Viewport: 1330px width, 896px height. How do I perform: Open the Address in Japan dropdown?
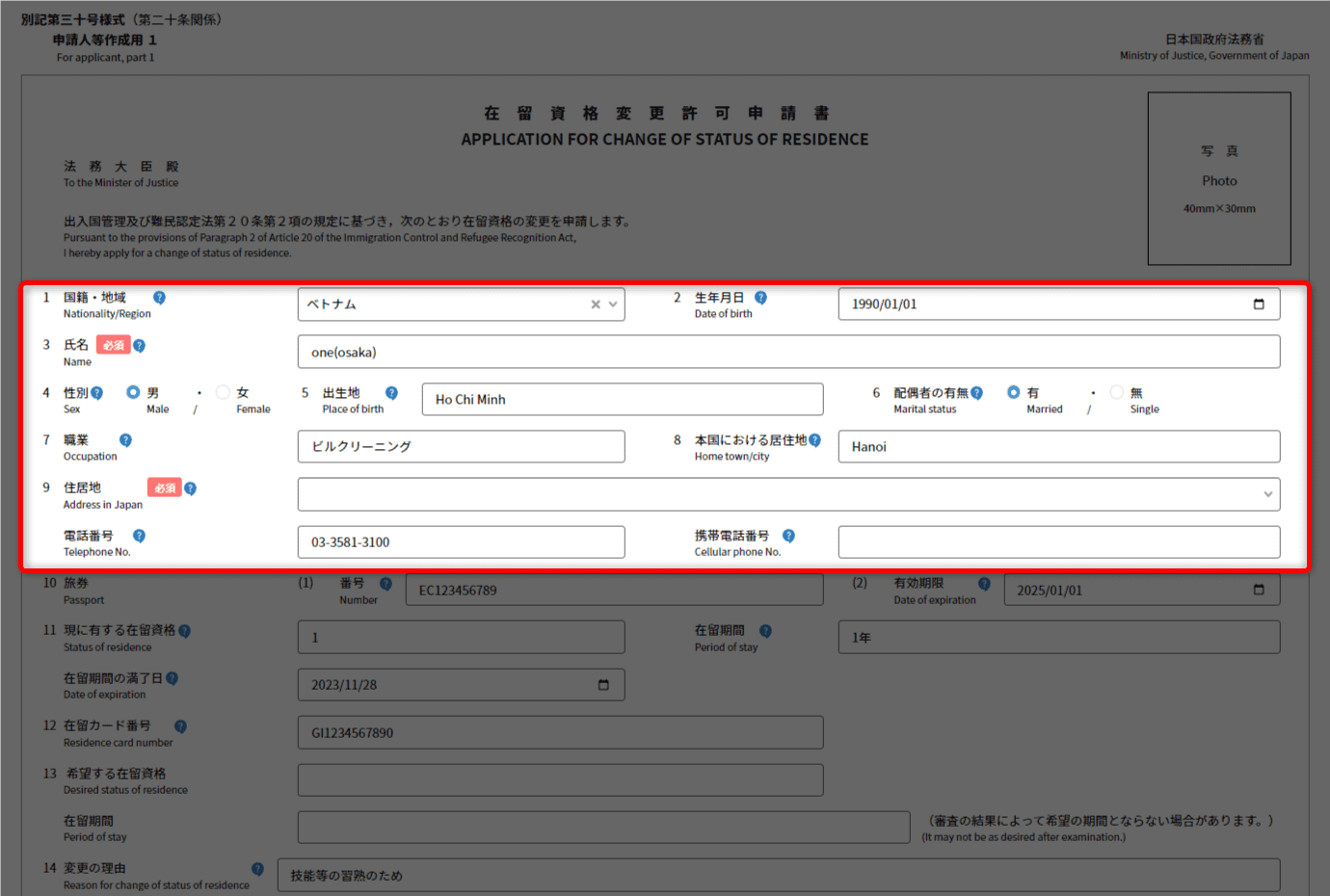pyautogui.click(x=1267, y=494)
